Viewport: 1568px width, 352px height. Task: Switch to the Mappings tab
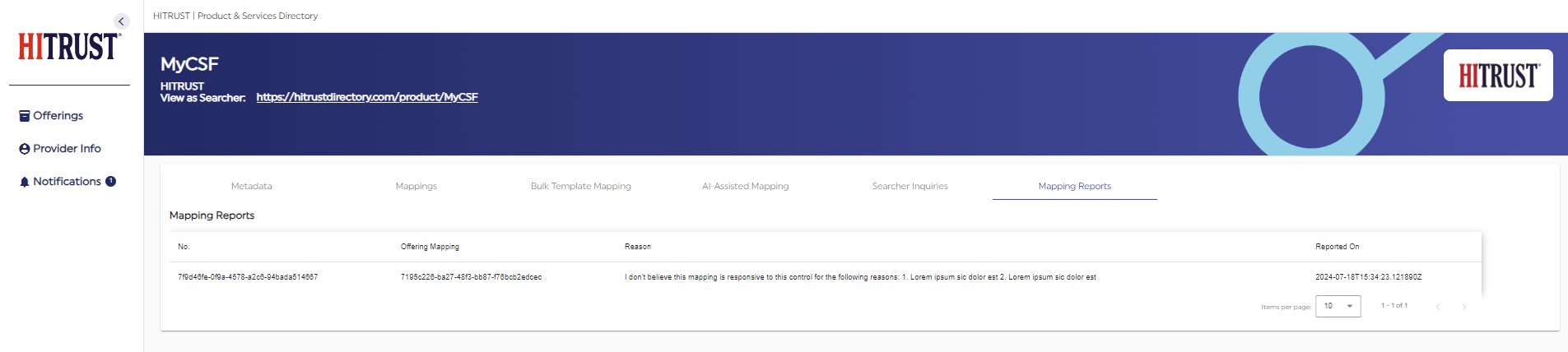[416, 186]
